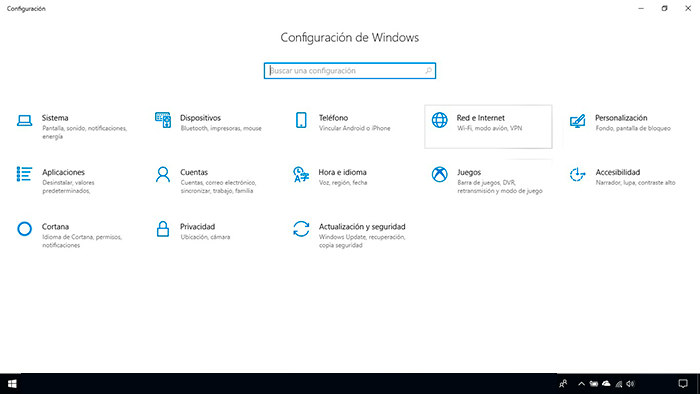Open Aplicaciones via the list icon
This screenshot has width=700, height=394.
pos(25,174)
